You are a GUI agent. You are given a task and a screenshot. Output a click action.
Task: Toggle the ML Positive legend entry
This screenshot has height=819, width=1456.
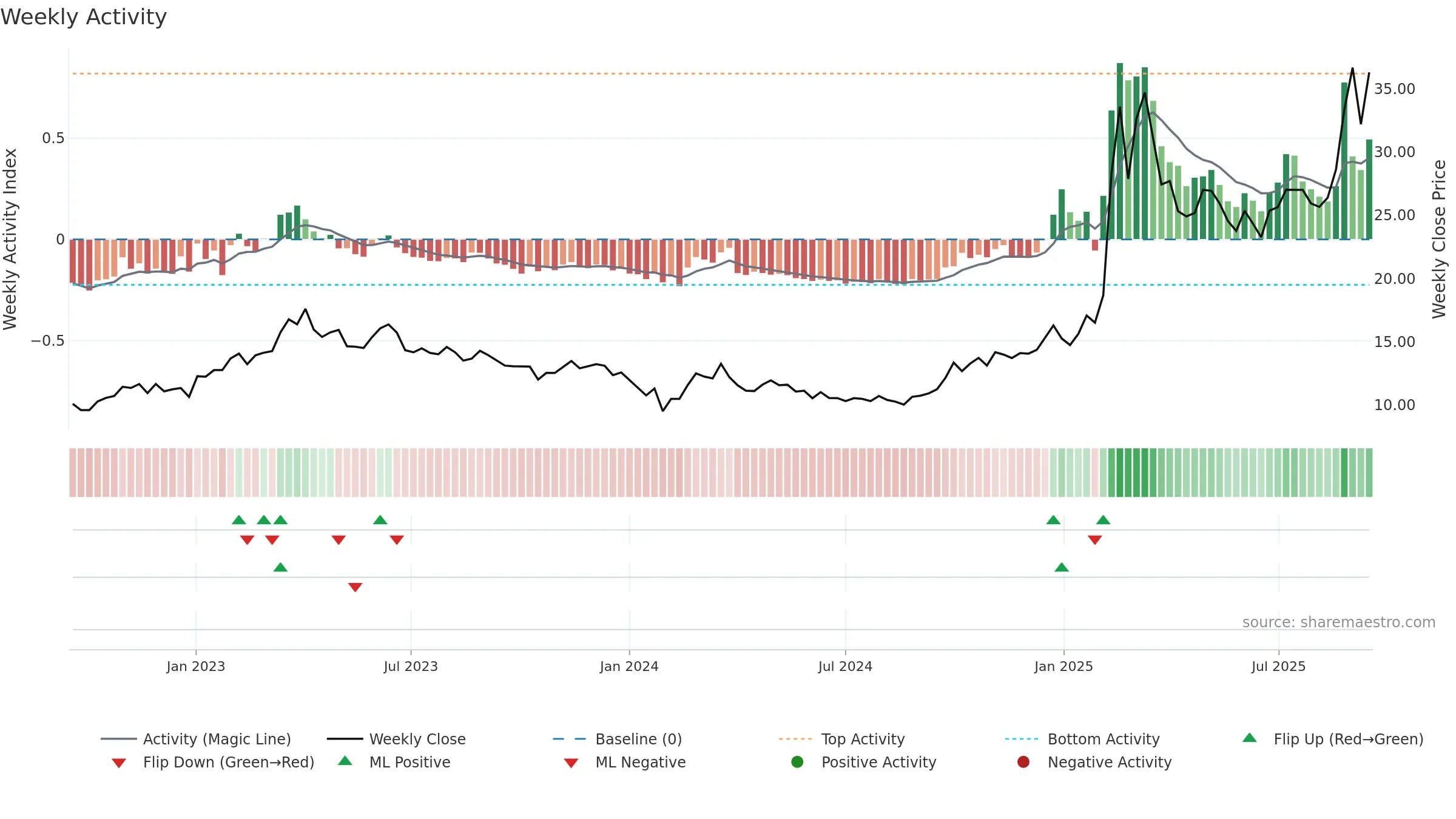[394, 762]
